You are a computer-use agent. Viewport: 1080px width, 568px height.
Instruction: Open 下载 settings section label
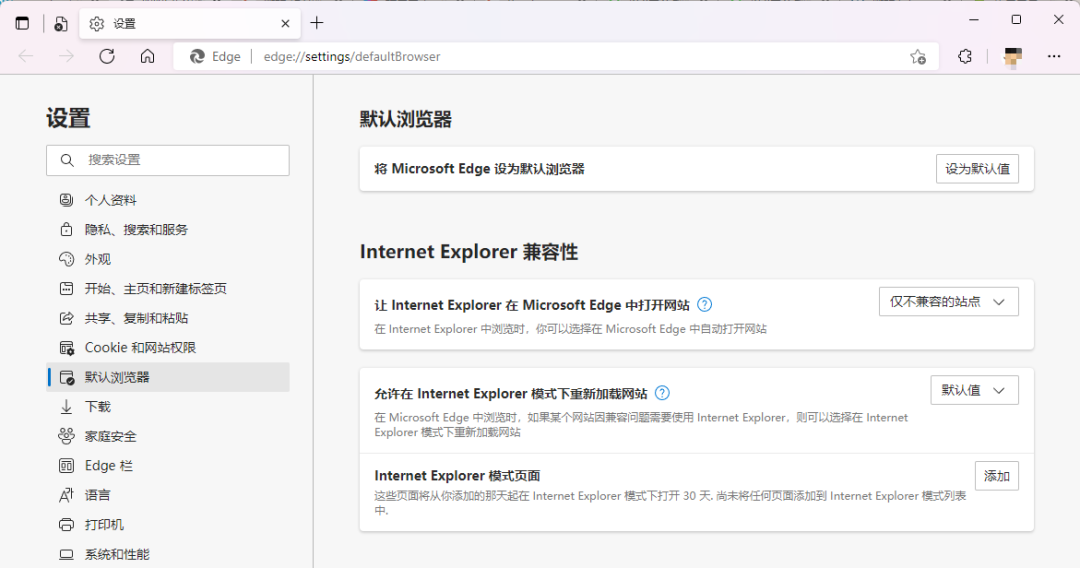tap(98, 407)
